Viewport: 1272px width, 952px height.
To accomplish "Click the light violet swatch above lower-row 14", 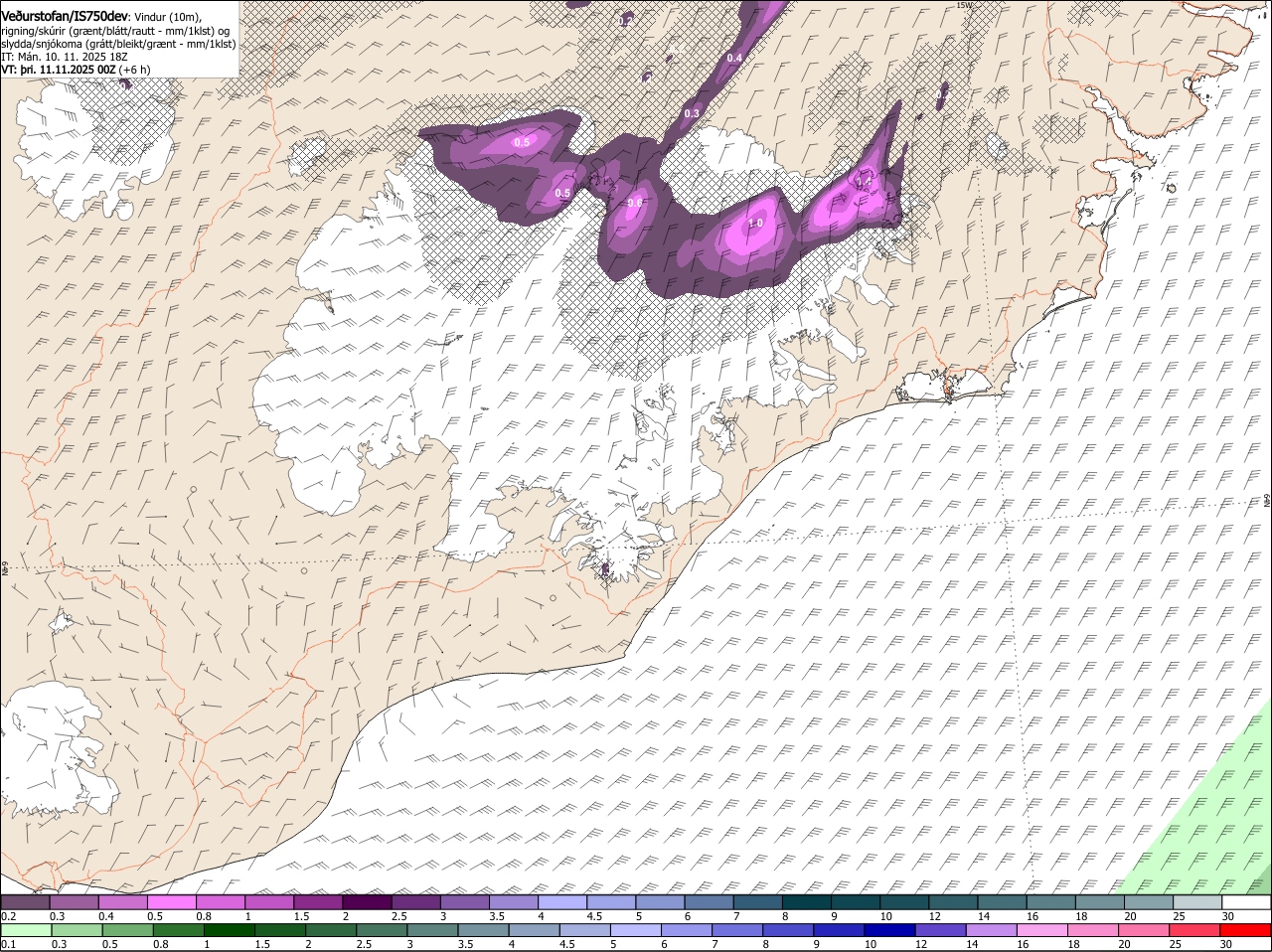I will click(x=990, y=930).
